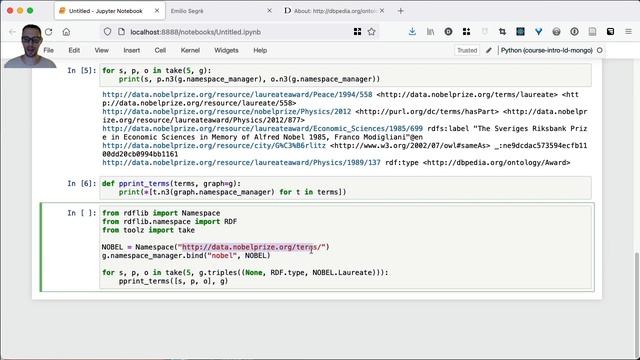This screenshot has height=360, width=640.
Task: Open the View menu
Action: point(101,50)
